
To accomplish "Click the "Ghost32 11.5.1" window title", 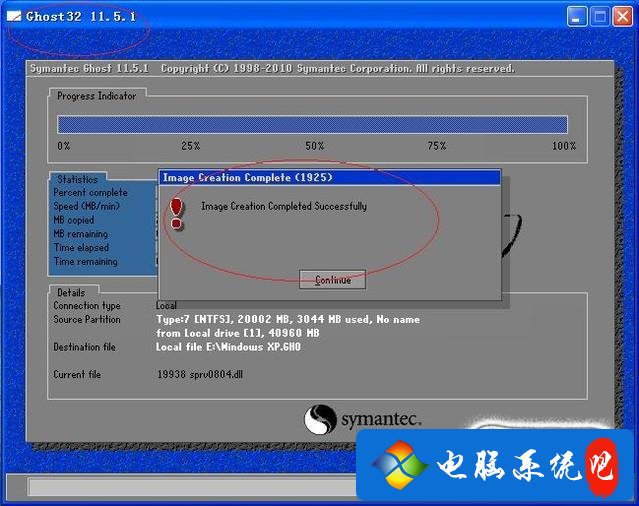I will (x=81, y=17).
